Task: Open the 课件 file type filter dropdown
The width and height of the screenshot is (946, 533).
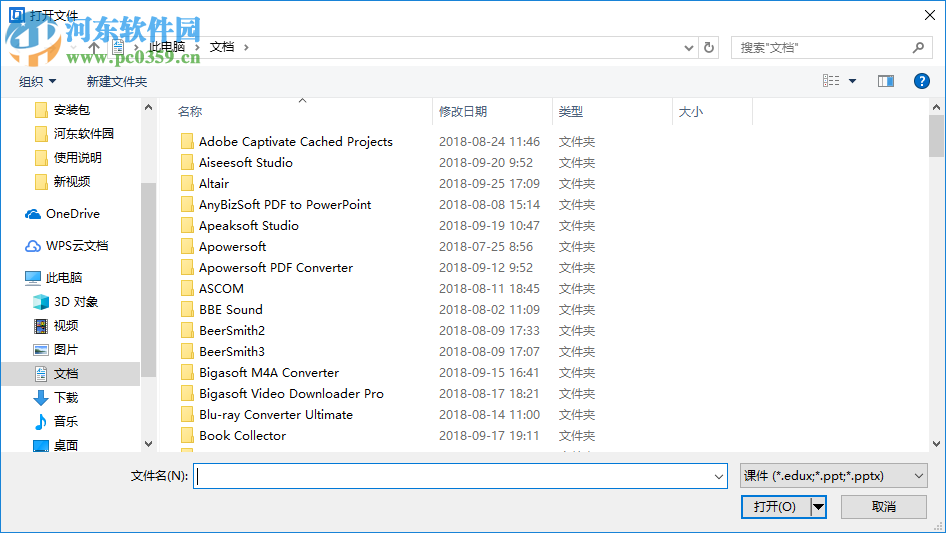Action: [834, 476]
